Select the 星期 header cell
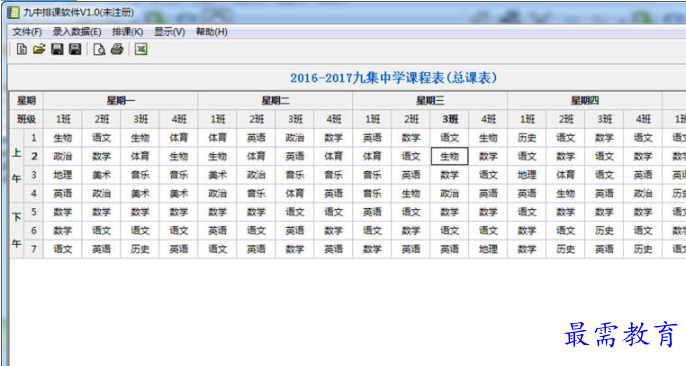Viewport: 686px width, 366px height. click(x=26, y=101)
